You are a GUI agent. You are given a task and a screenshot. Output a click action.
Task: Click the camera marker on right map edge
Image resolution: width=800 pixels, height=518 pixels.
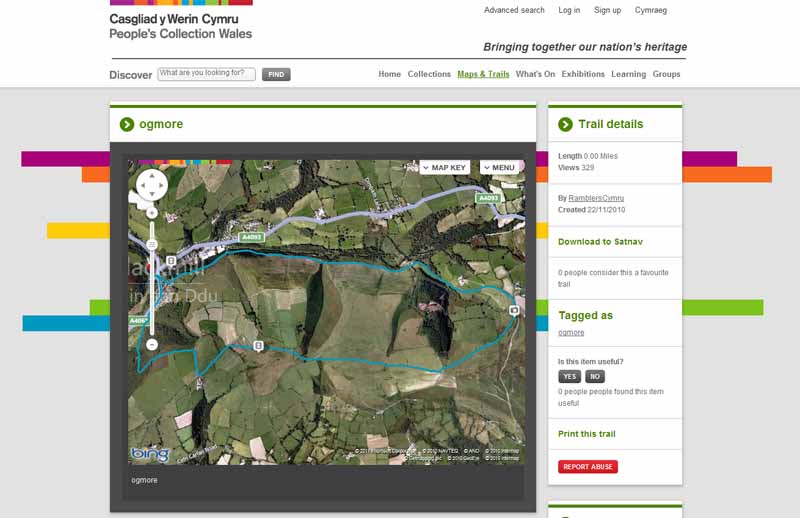coord(515,311)
